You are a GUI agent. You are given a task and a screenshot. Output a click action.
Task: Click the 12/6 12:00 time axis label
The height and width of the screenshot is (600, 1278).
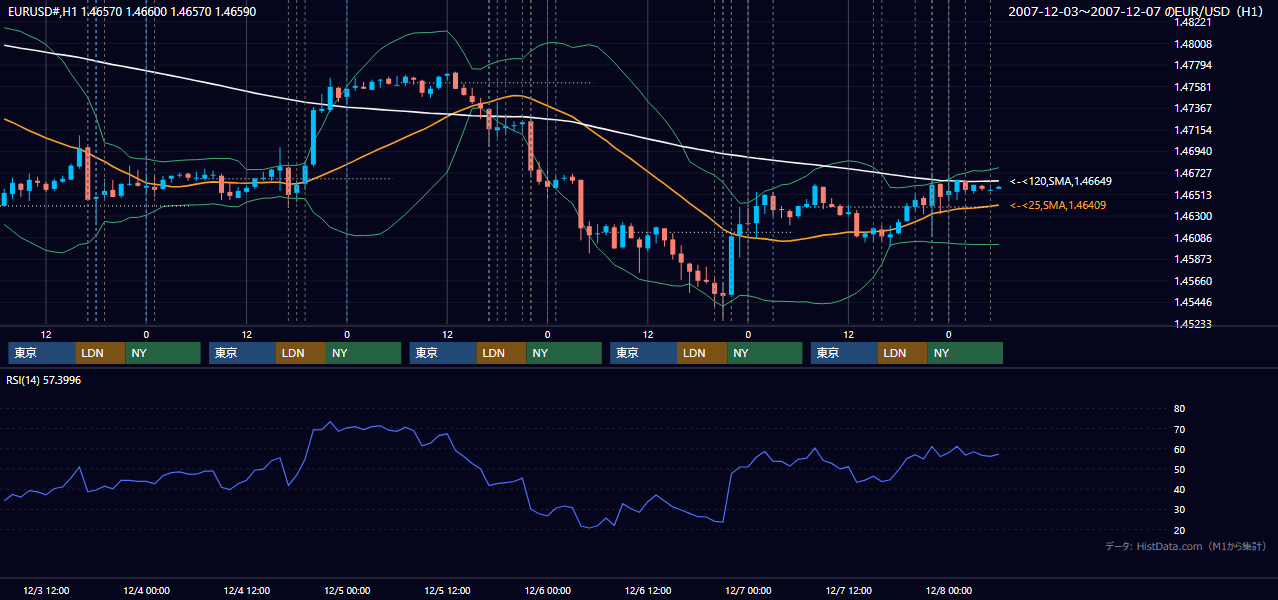tap(648, 590)
